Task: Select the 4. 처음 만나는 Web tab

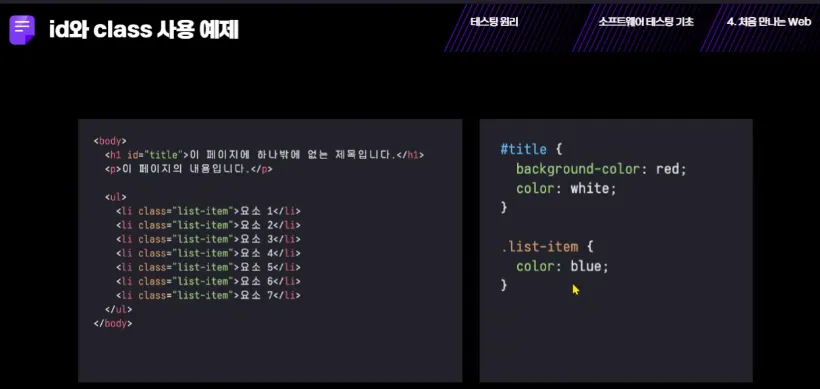Action: [x=769, y=22]
